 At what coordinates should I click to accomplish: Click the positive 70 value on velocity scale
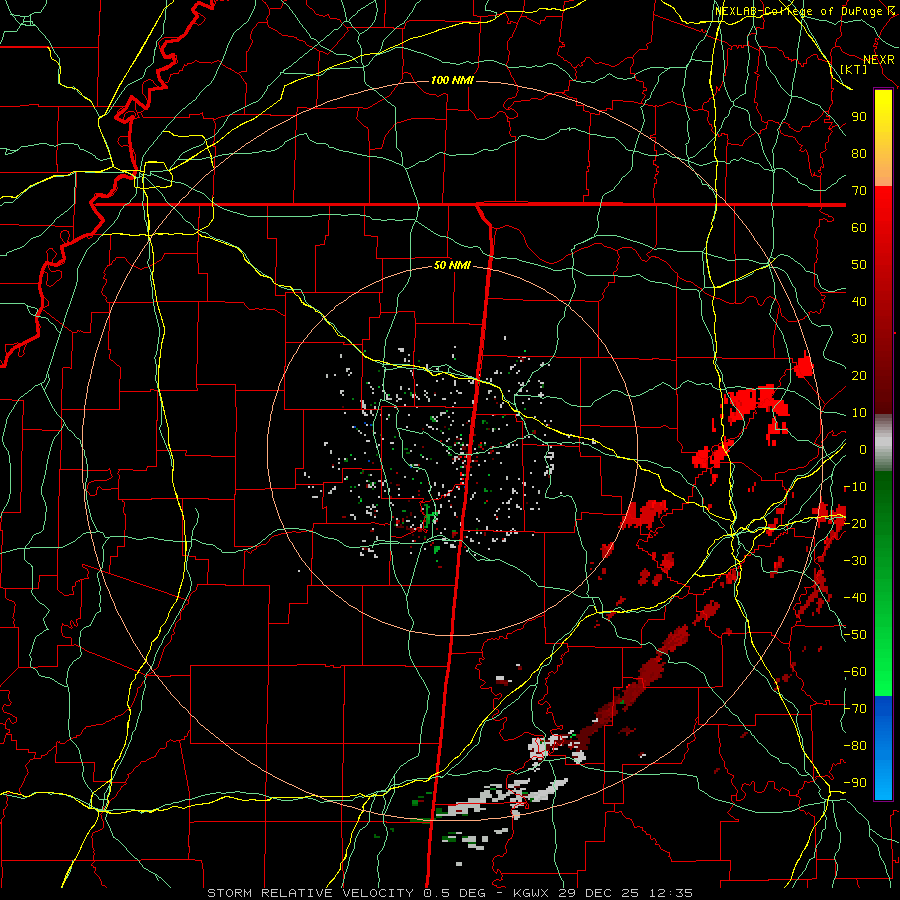click(859, 191)
